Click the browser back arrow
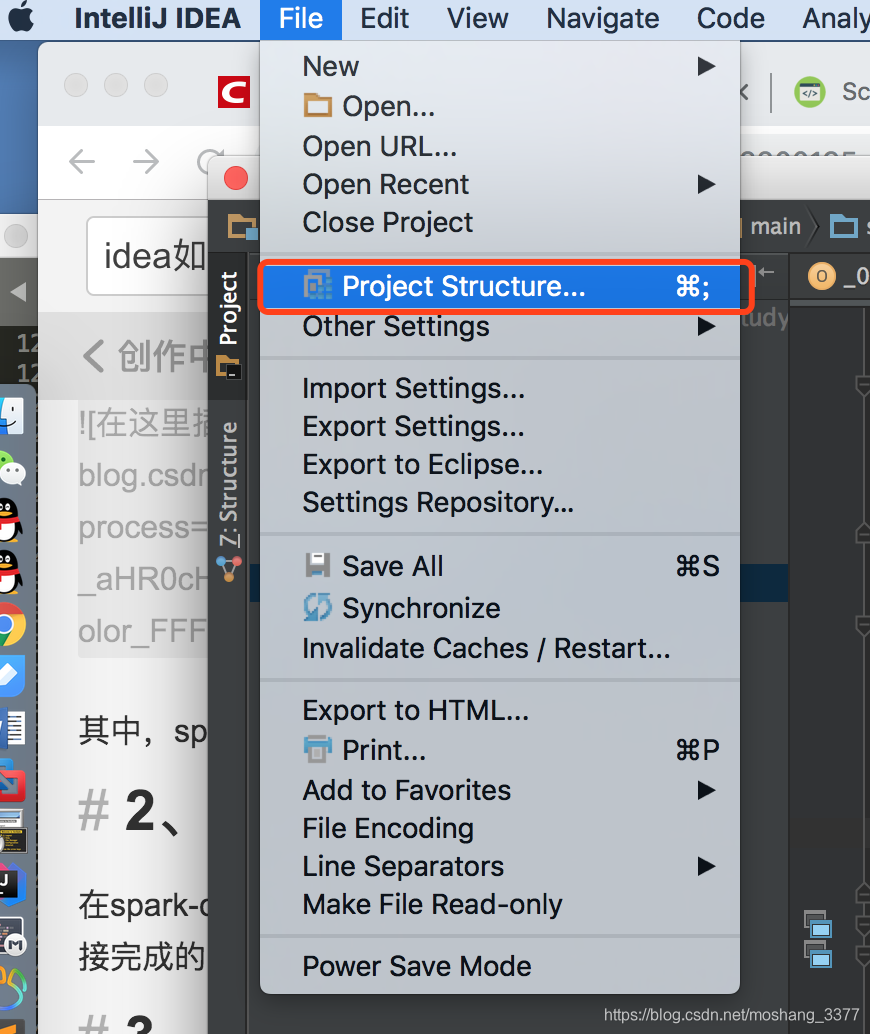The height and width of the screenshot is (1034, 870). pyautogui.click(x=82, y=161)
